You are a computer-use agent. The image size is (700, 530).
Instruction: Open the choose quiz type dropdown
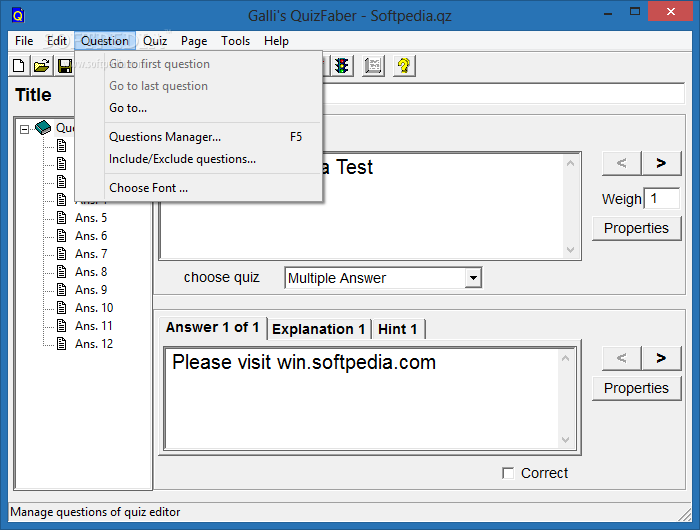click(473, 278)
